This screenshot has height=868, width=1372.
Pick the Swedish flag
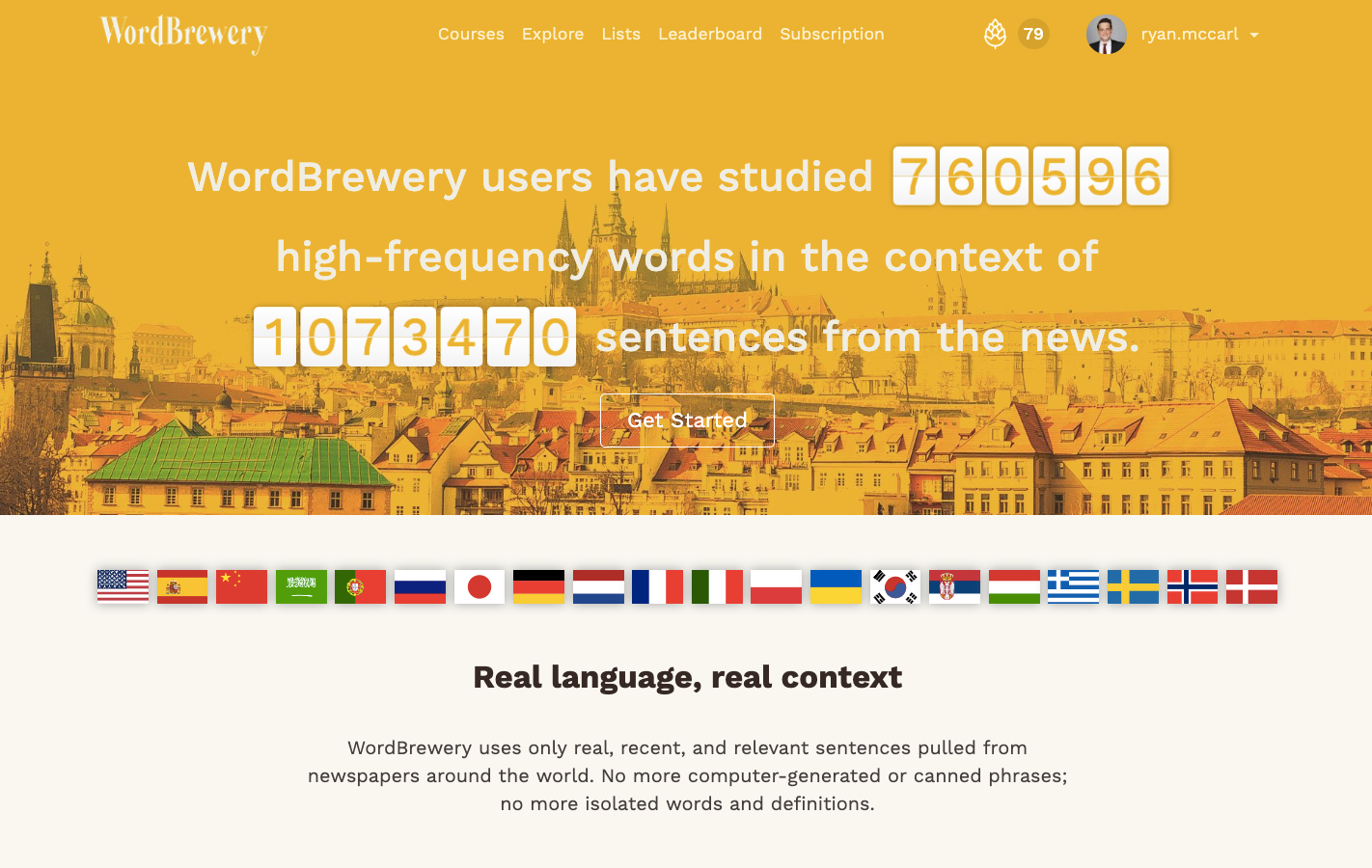click(x=1133, y=586)
